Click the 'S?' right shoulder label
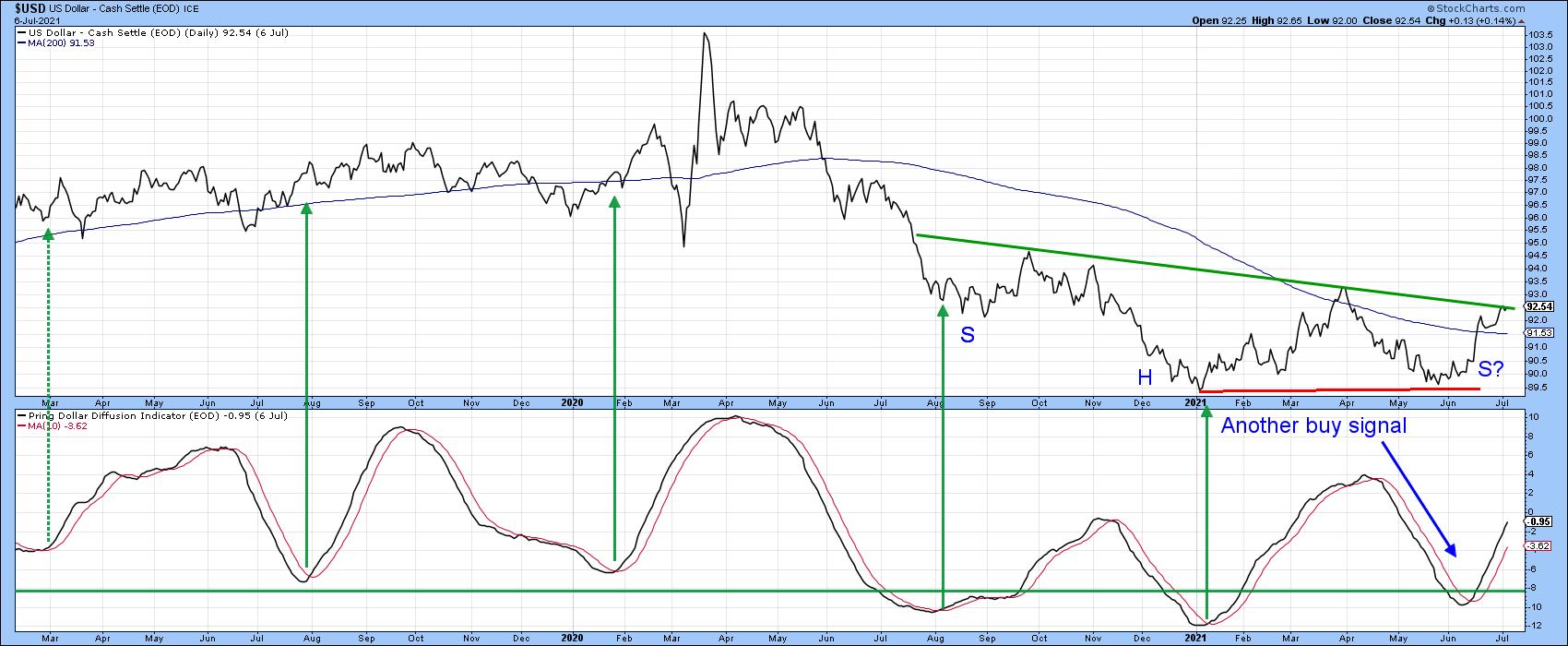The width and height of the screenshot is (1568, 646). click(1491, 370)
